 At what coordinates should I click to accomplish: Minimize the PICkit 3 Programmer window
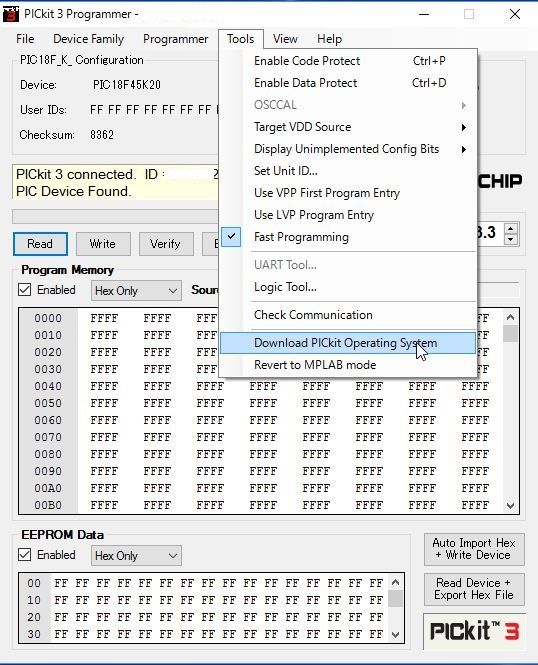[424, 14]
